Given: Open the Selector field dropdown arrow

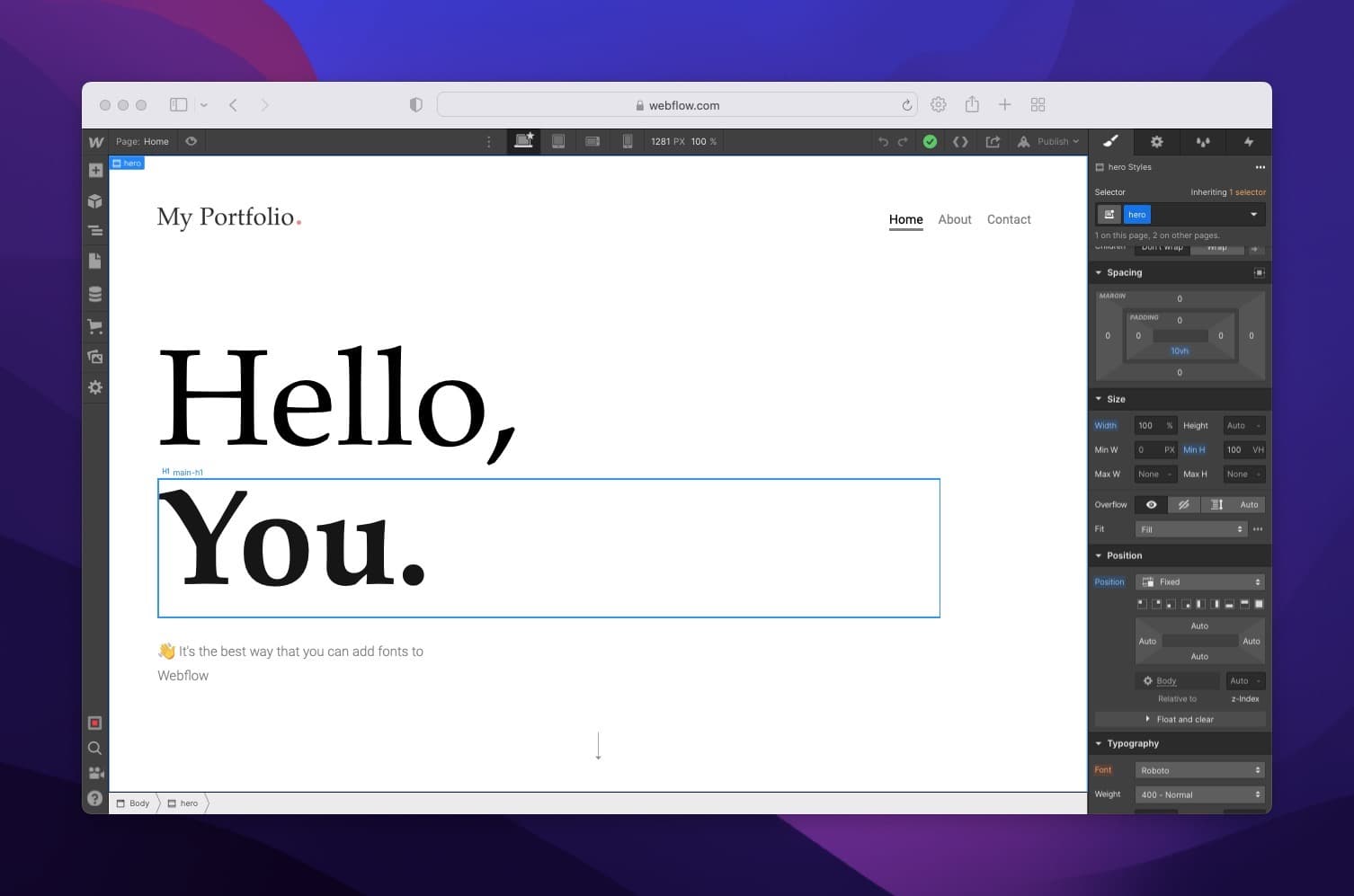Looking at the screenshot, I should point(1253,215).
